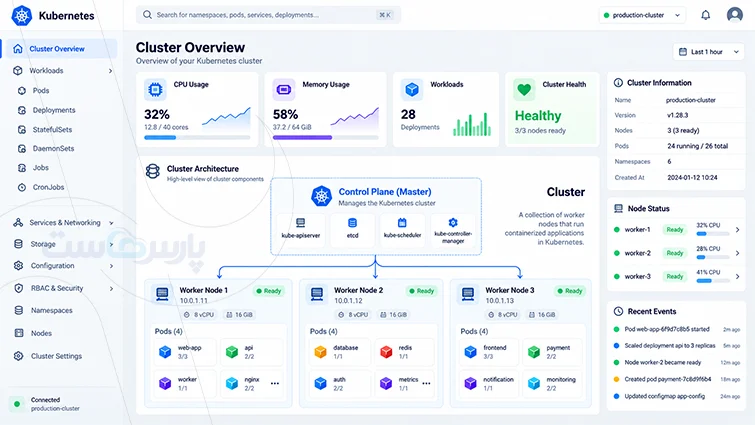
Task: Open Nodes in sidebar
Action: pyautogui.click(x=41, y=333)
